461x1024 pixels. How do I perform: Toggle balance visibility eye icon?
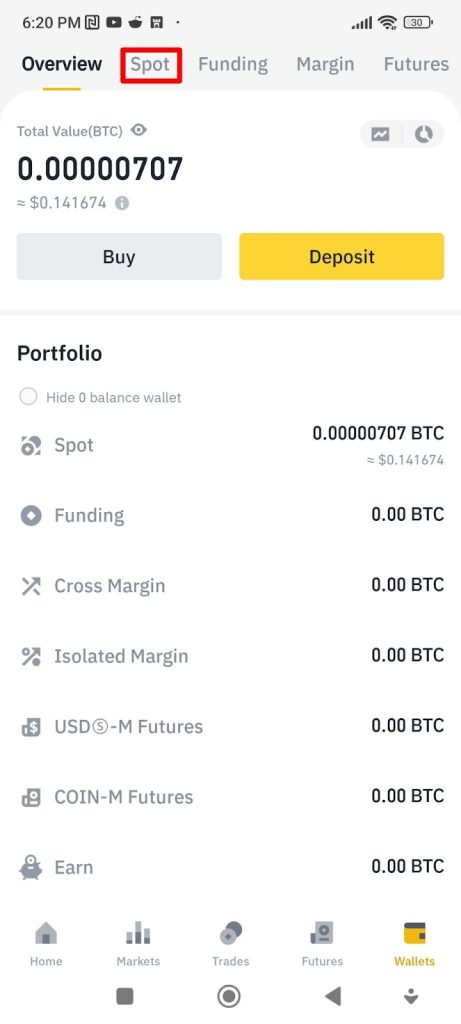tap(138, 130)
